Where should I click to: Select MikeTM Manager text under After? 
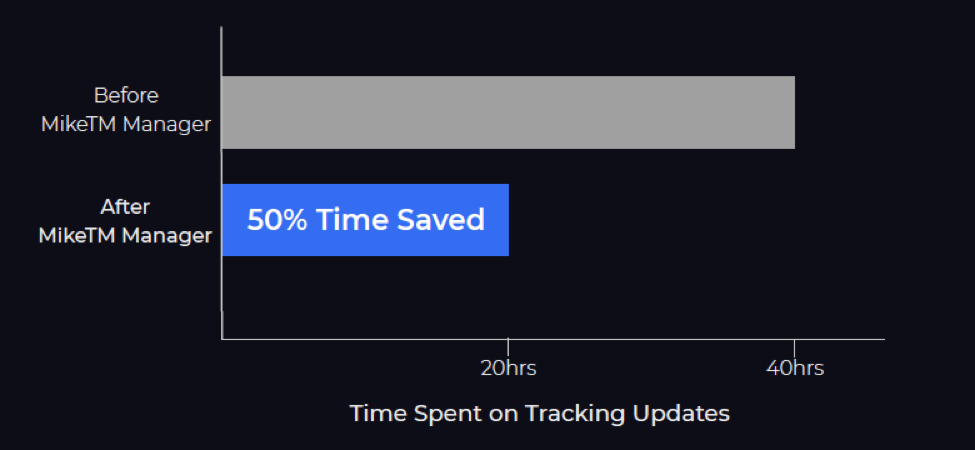coord(125,236)
